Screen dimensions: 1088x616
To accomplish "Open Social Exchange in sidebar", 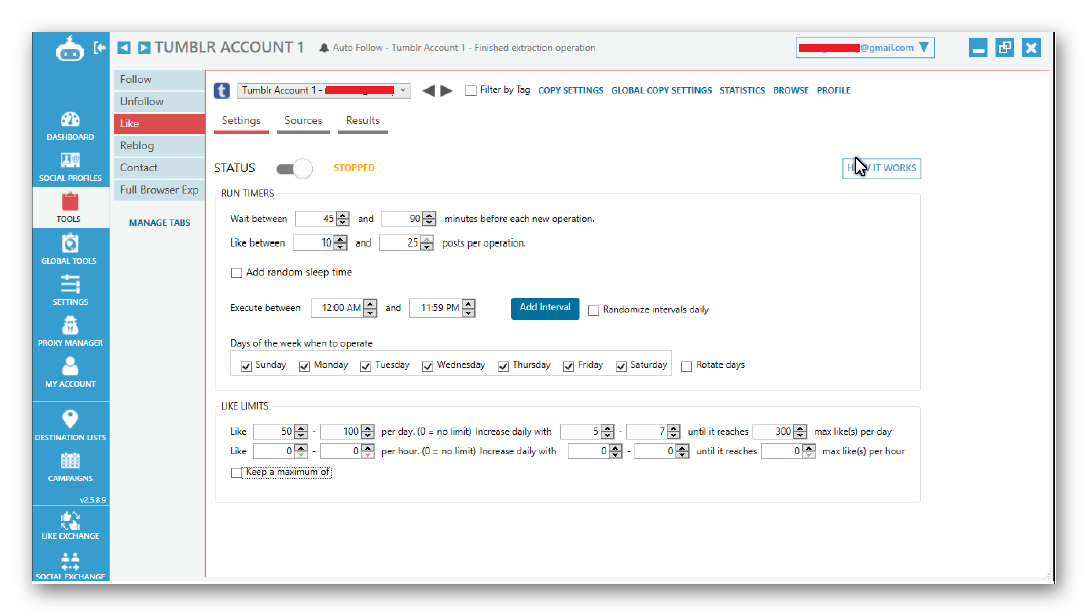I will point(70,566).
